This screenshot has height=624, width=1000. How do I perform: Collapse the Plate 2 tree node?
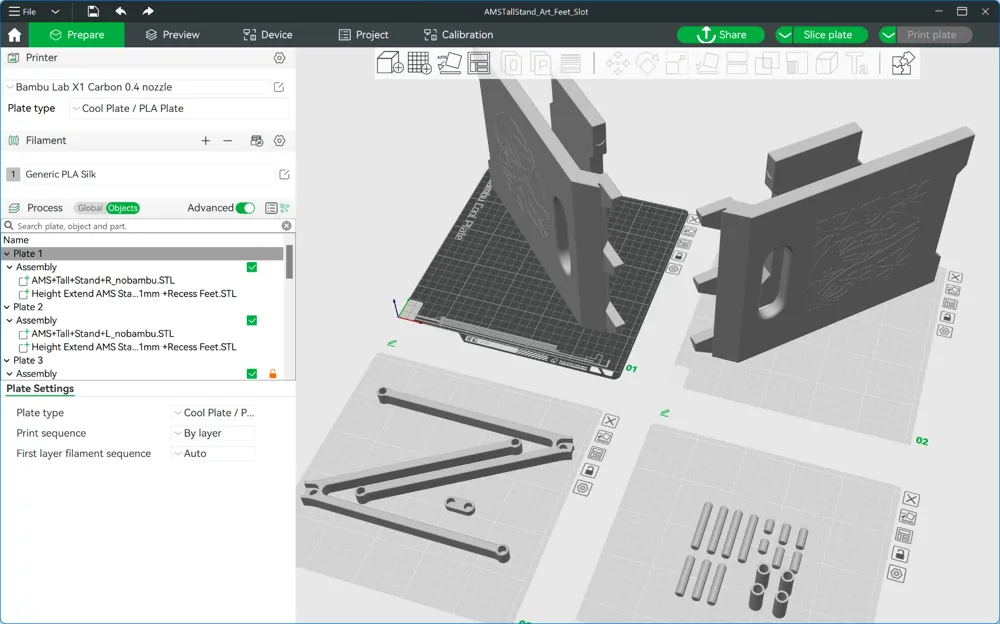[6, 307]
